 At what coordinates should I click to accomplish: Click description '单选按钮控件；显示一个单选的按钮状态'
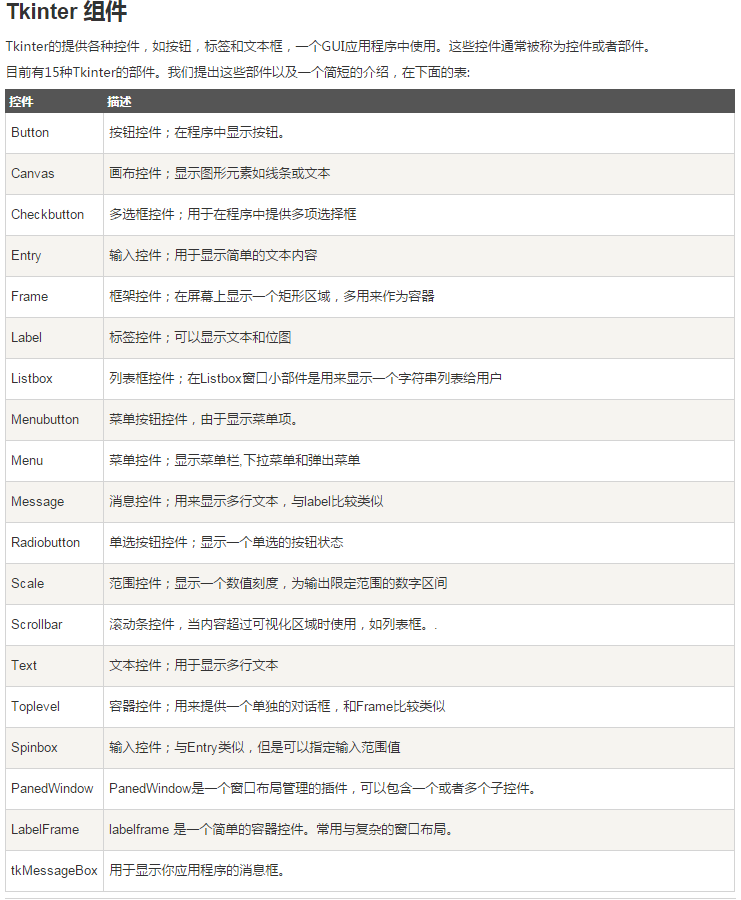[226, 543]
